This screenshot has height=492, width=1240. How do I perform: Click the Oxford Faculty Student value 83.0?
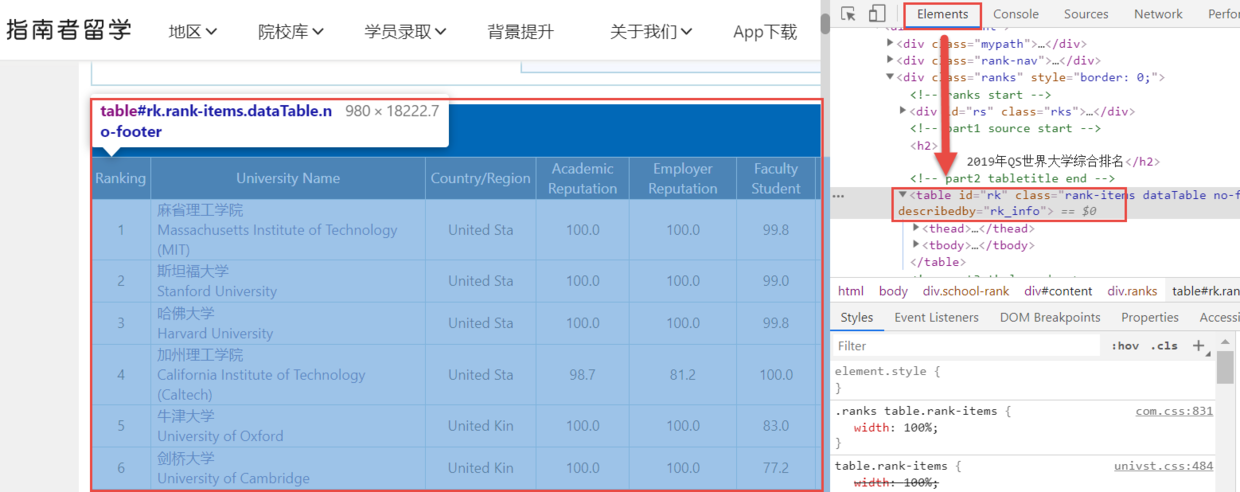776,425
